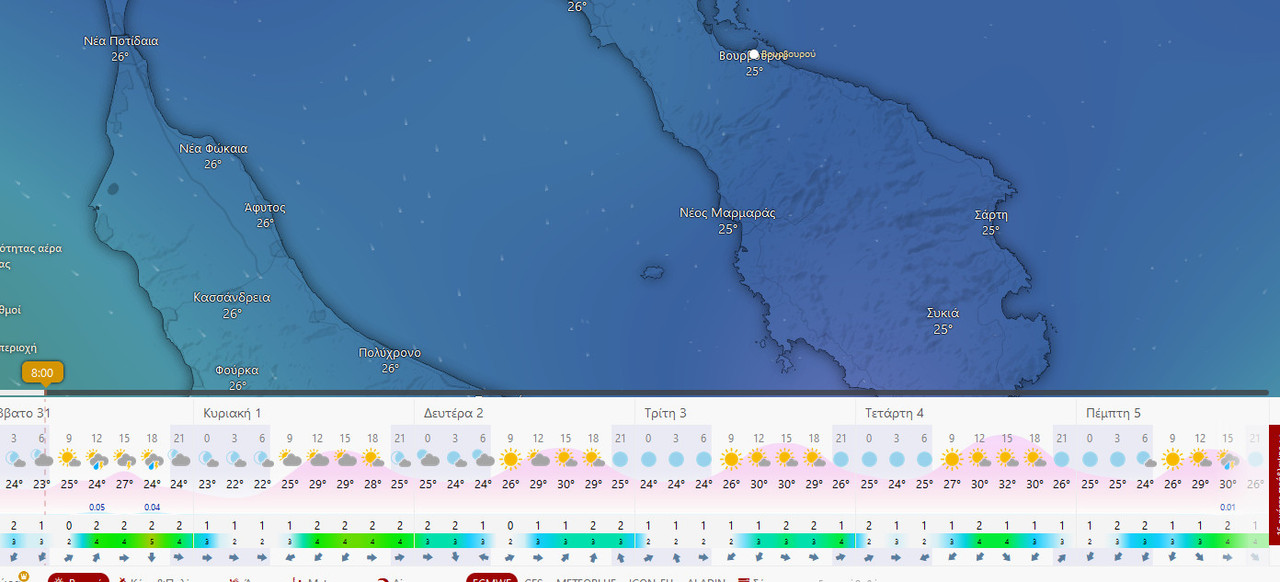Click sun icon for Πέμπτη 5 at 9

coord(1172,459)
